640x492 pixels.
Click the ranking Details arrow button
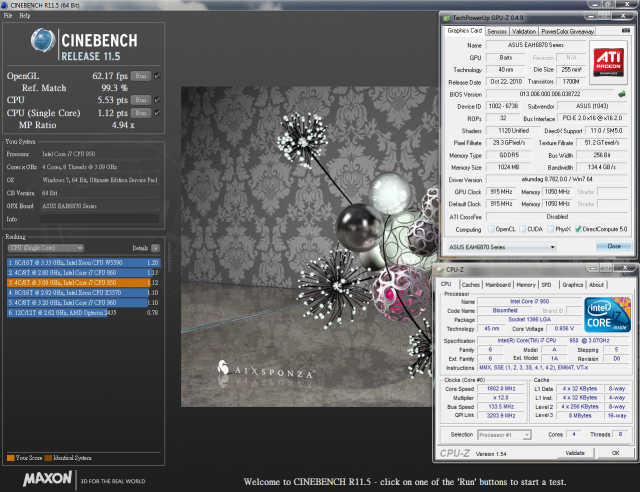coord(156,248)
